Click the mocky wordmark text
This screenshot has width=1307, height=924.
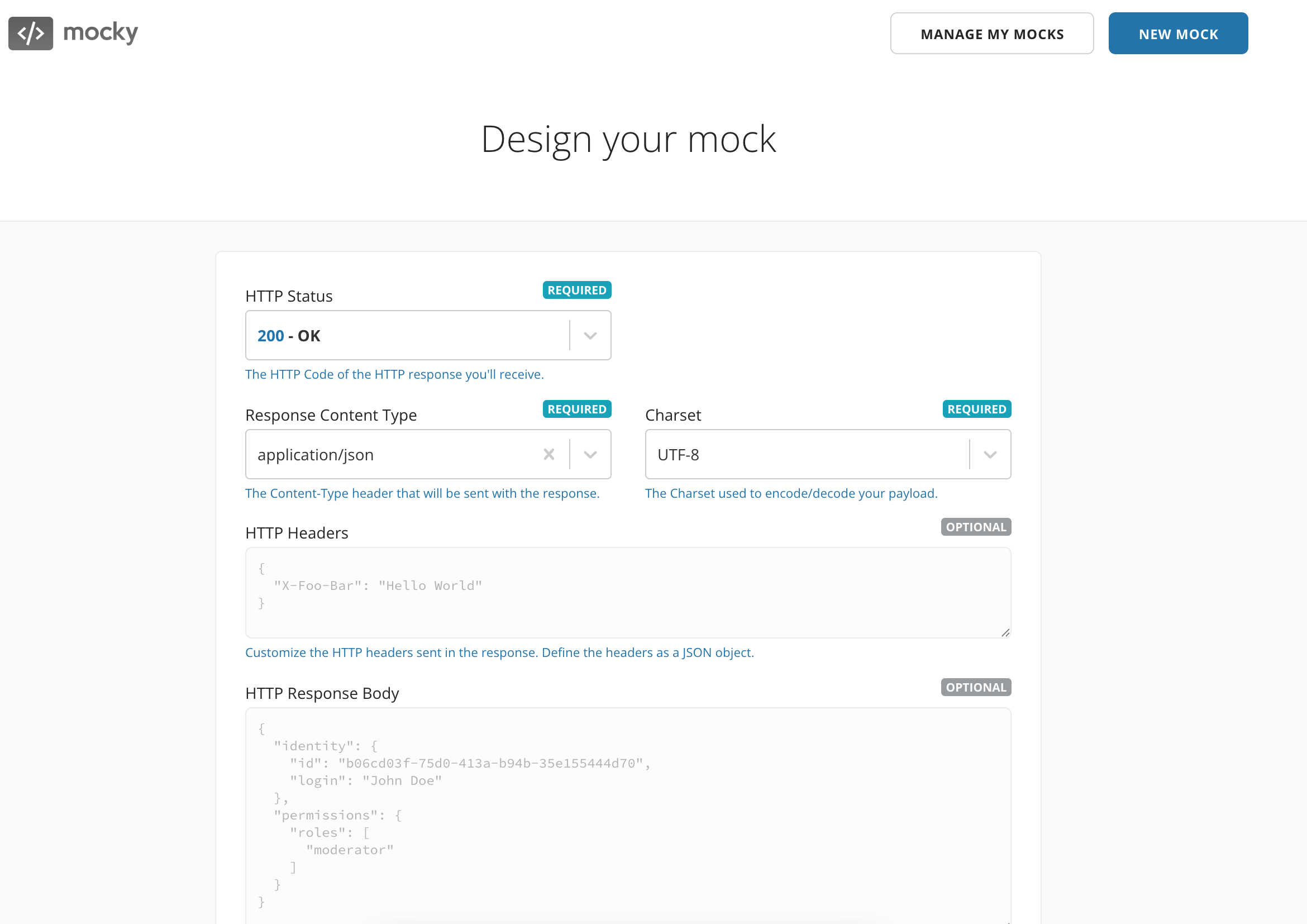pos(100,32)
